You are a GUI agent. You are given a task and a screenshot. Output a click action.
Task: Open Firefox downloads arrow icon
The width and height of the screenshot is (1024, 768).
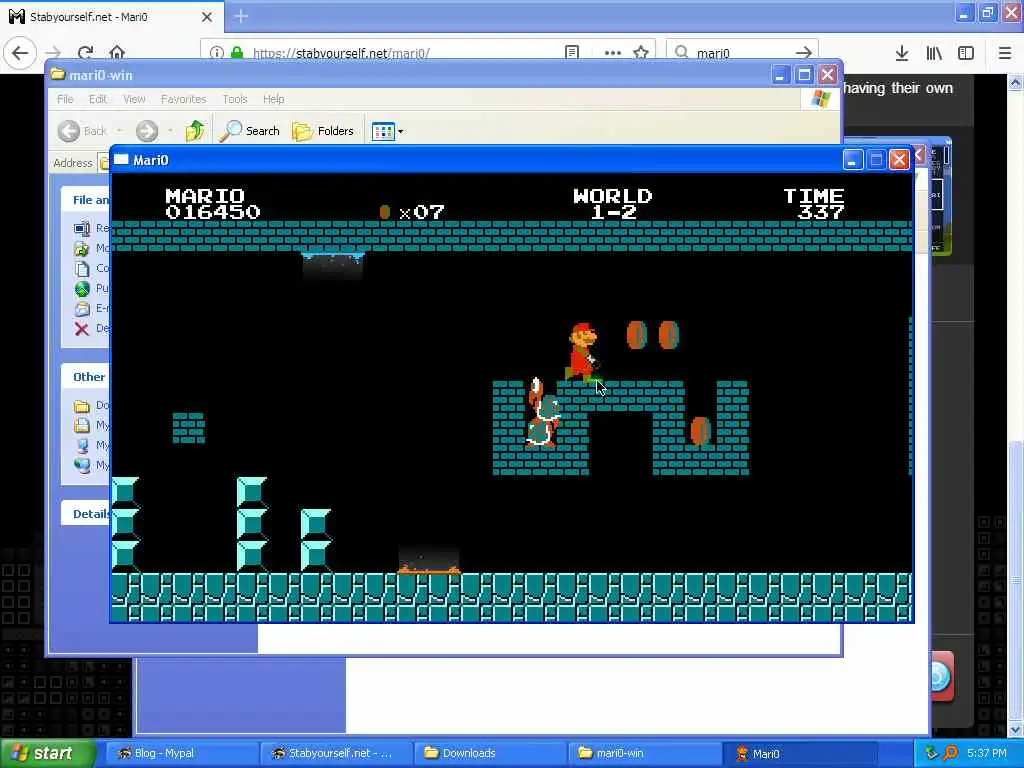(902, 53)
